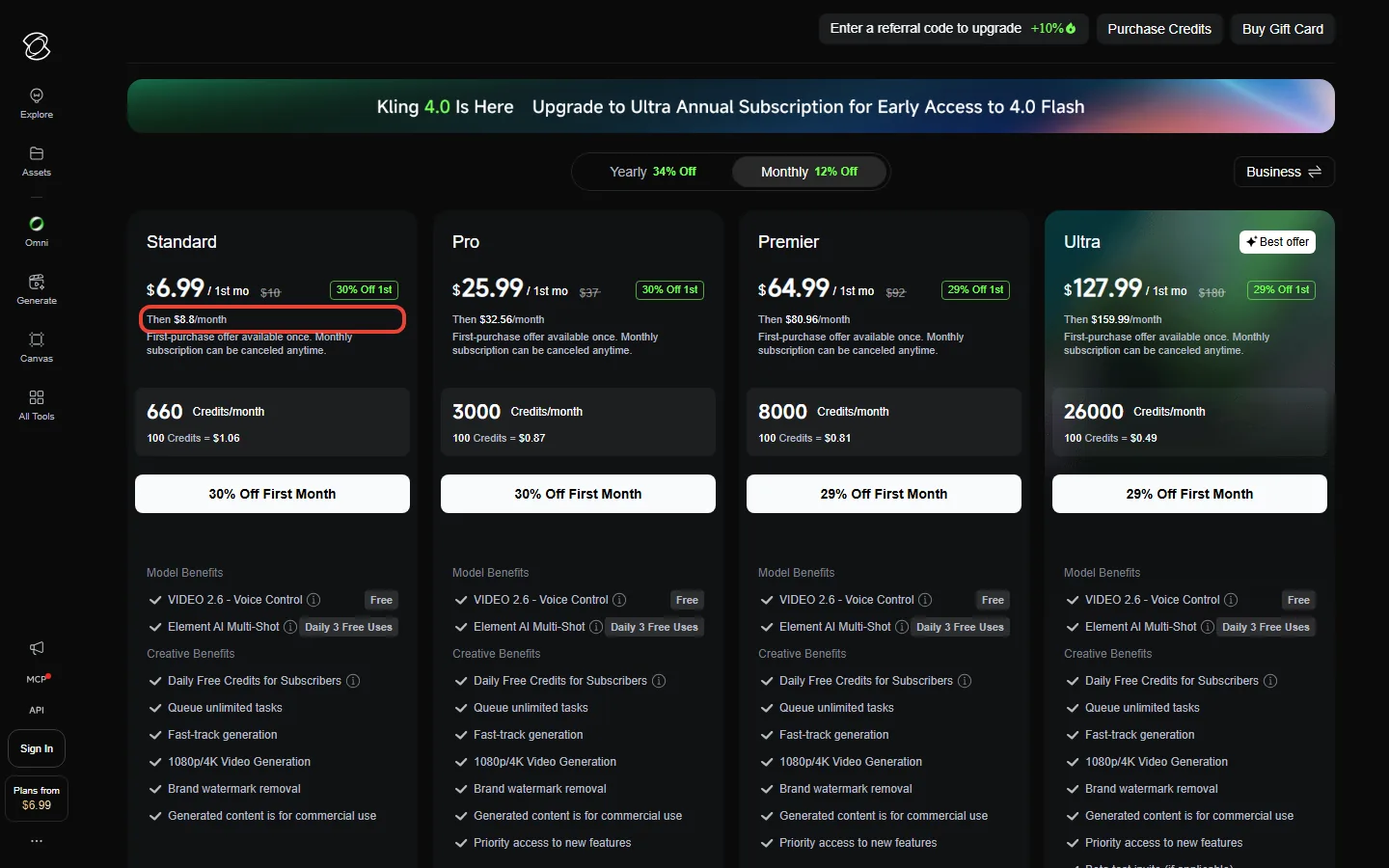
Task: Click Pro plan Then $32.56/month text
Action: pos(498,319)
